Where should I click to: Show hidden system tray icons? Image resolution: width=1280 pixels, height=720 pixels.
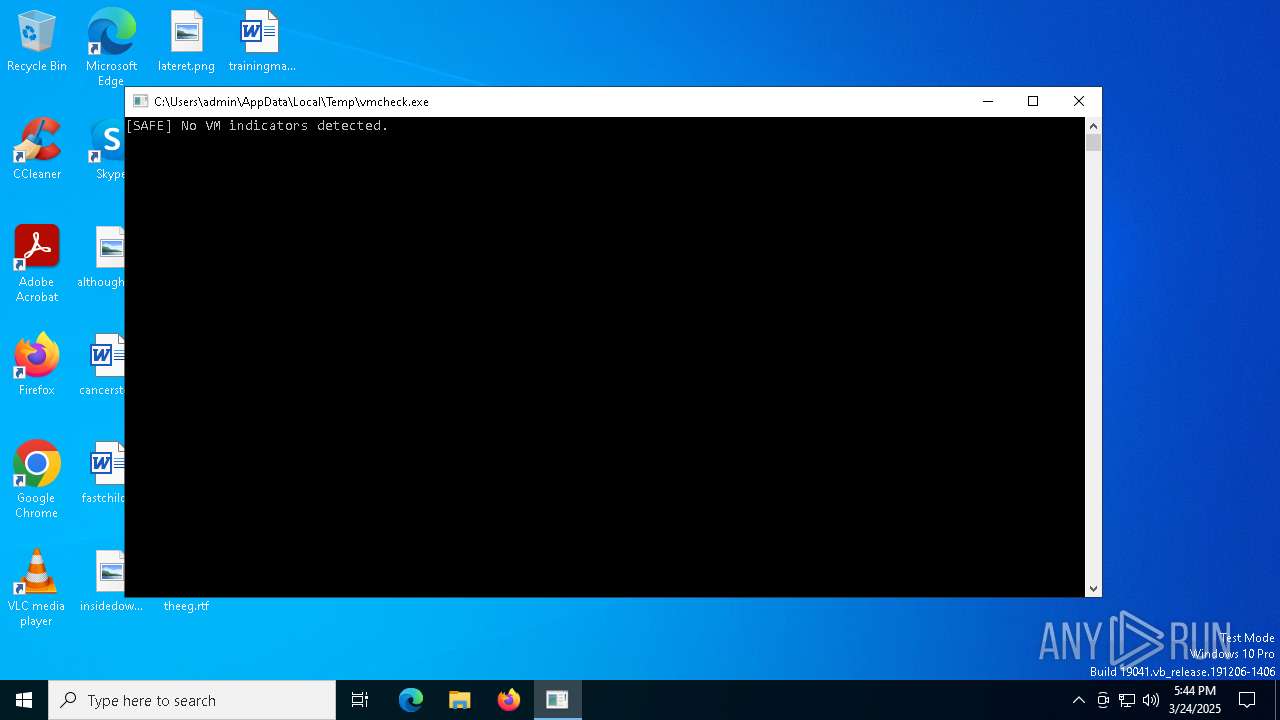1078,700
